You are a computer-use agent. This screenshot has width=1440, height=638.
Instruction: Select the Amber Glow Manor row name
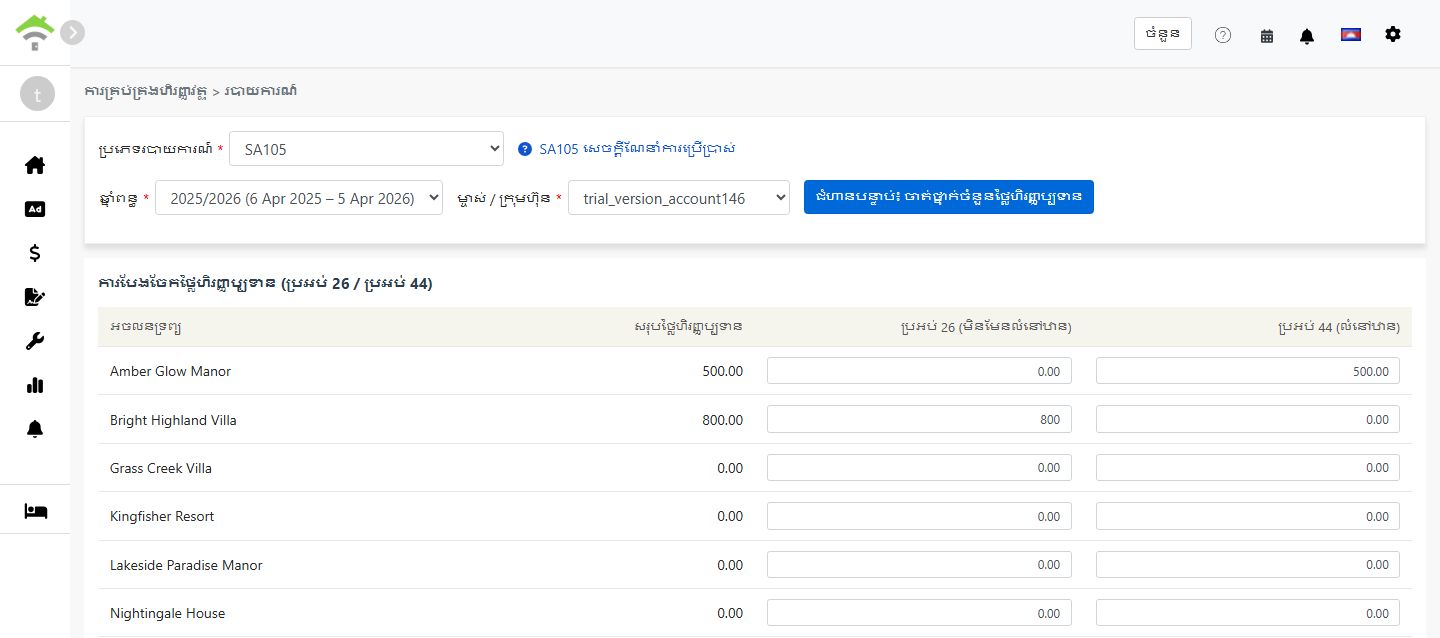pyautogui.click(x=170, y=371)
